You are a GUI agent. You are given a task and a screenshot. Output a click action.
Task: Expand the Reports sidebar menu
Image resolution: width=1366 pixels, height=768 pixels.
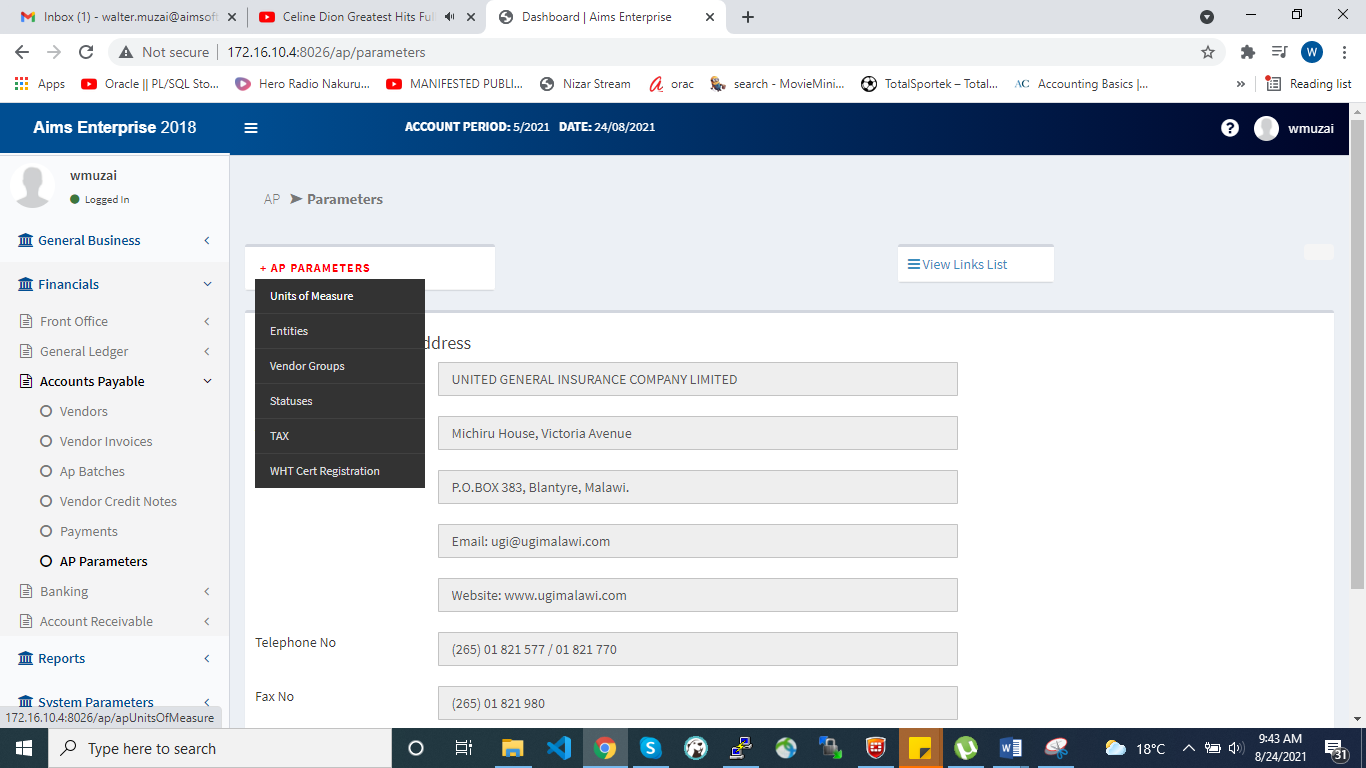[61, 659]
